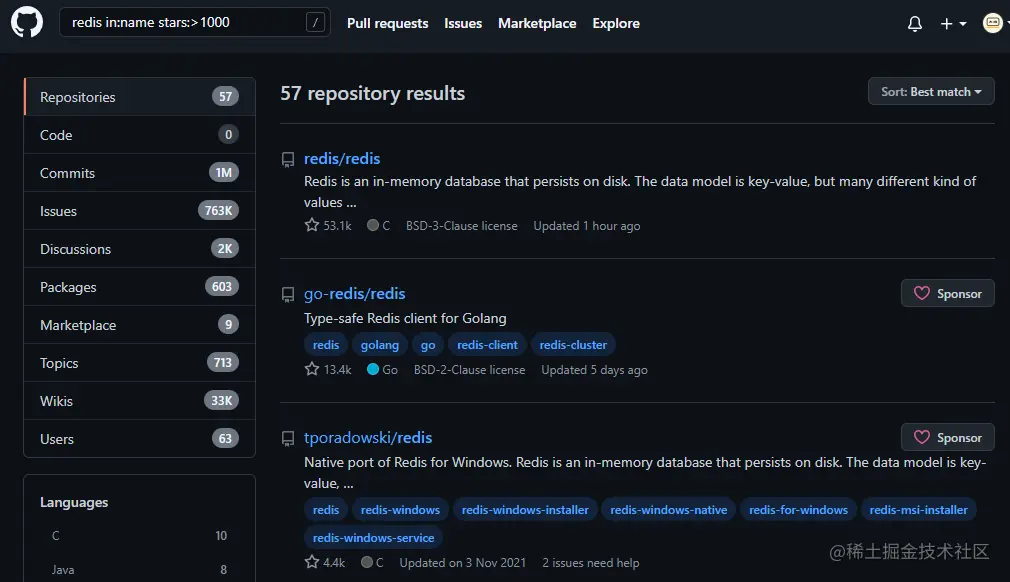Click the redis-windows-native topic tag
The height and width of the screenshot is (582, 1010).
[x=669, y=509]
